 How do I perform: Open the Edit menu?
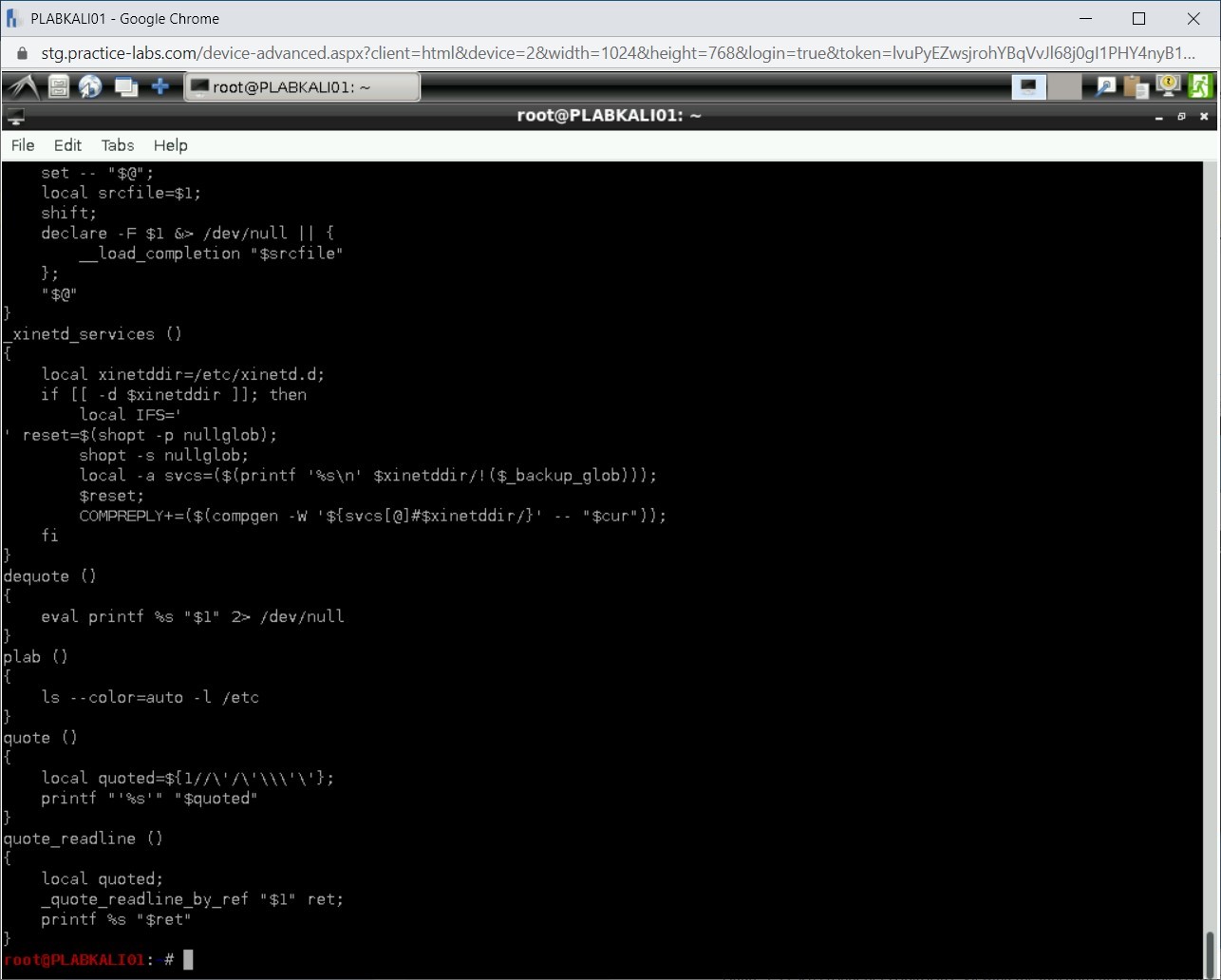[x=67, y=145]
